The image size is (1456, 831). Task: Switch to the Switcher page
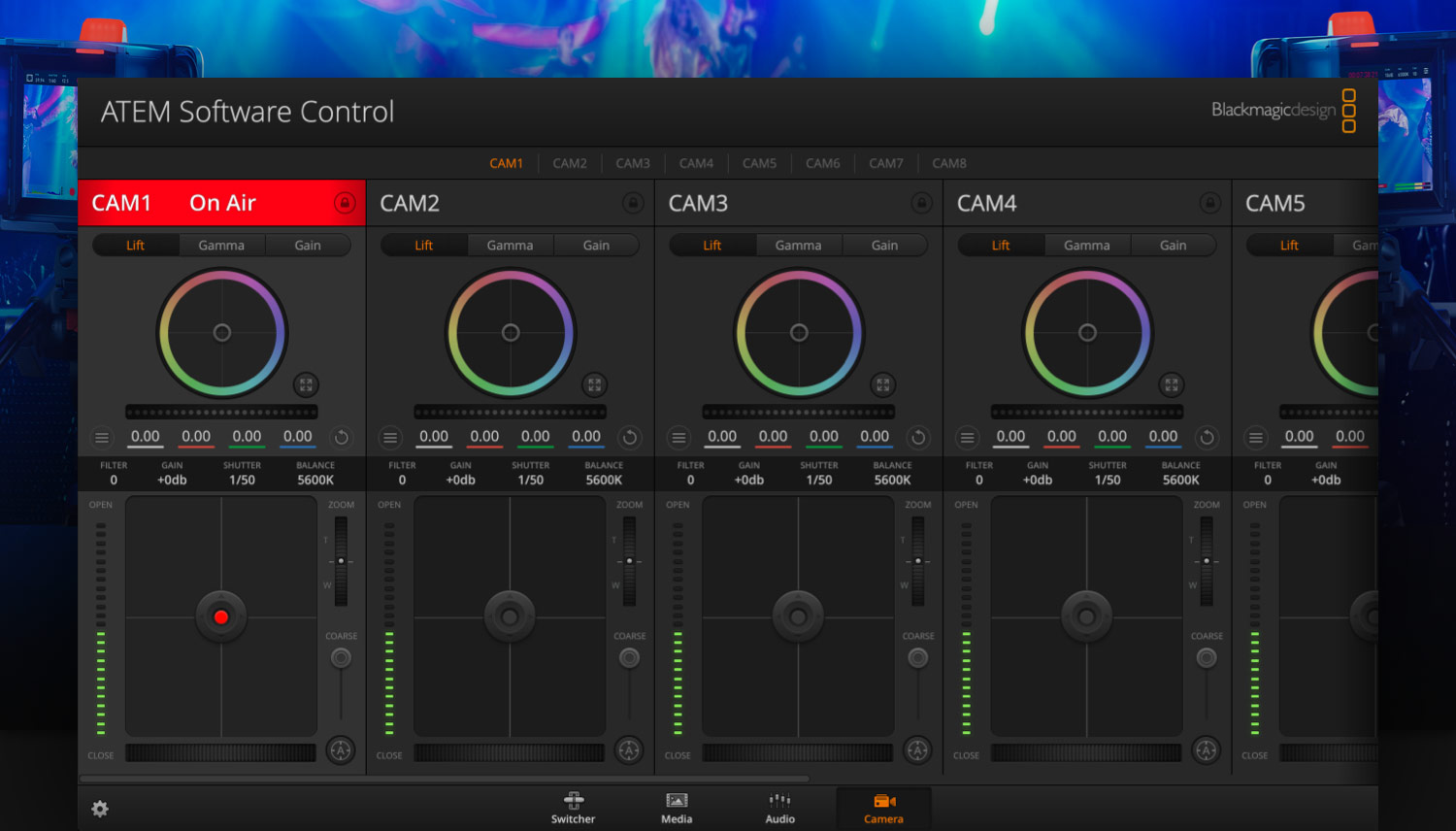[574, 808]
